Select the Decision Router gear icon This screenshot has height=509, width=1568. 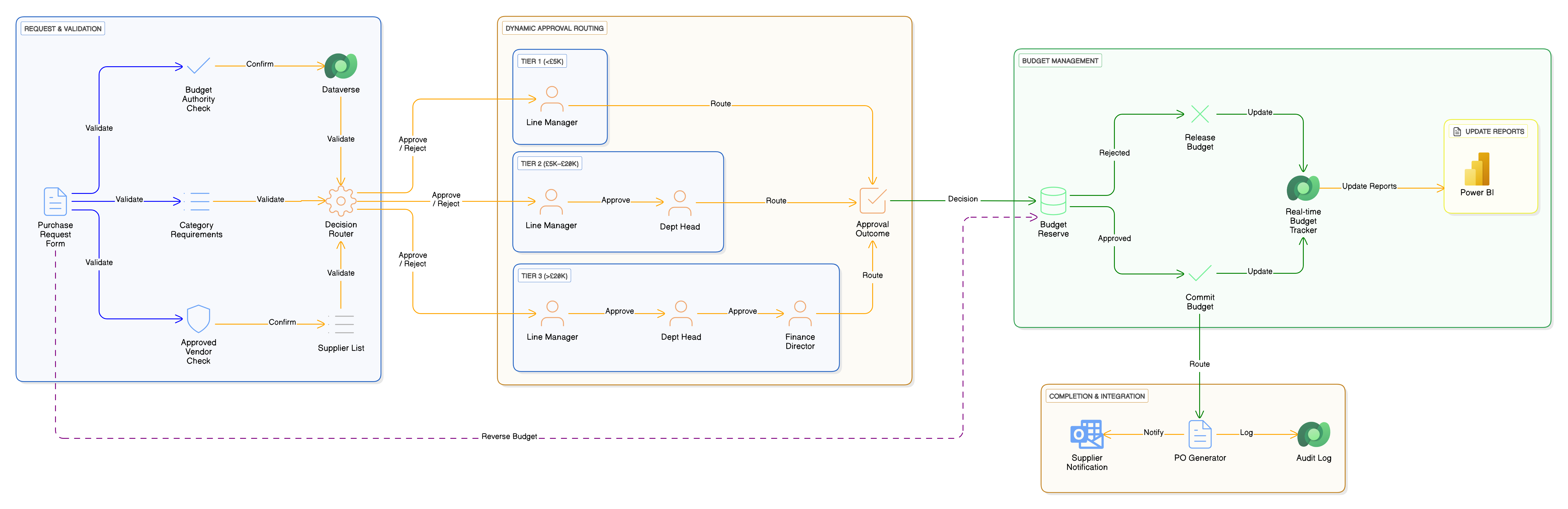341,201
